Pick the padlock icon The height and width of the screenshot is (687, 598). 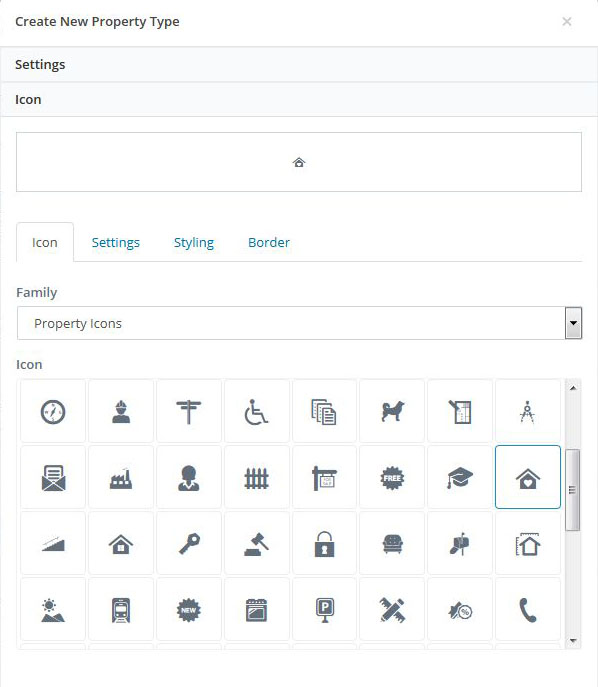[325, 543]
